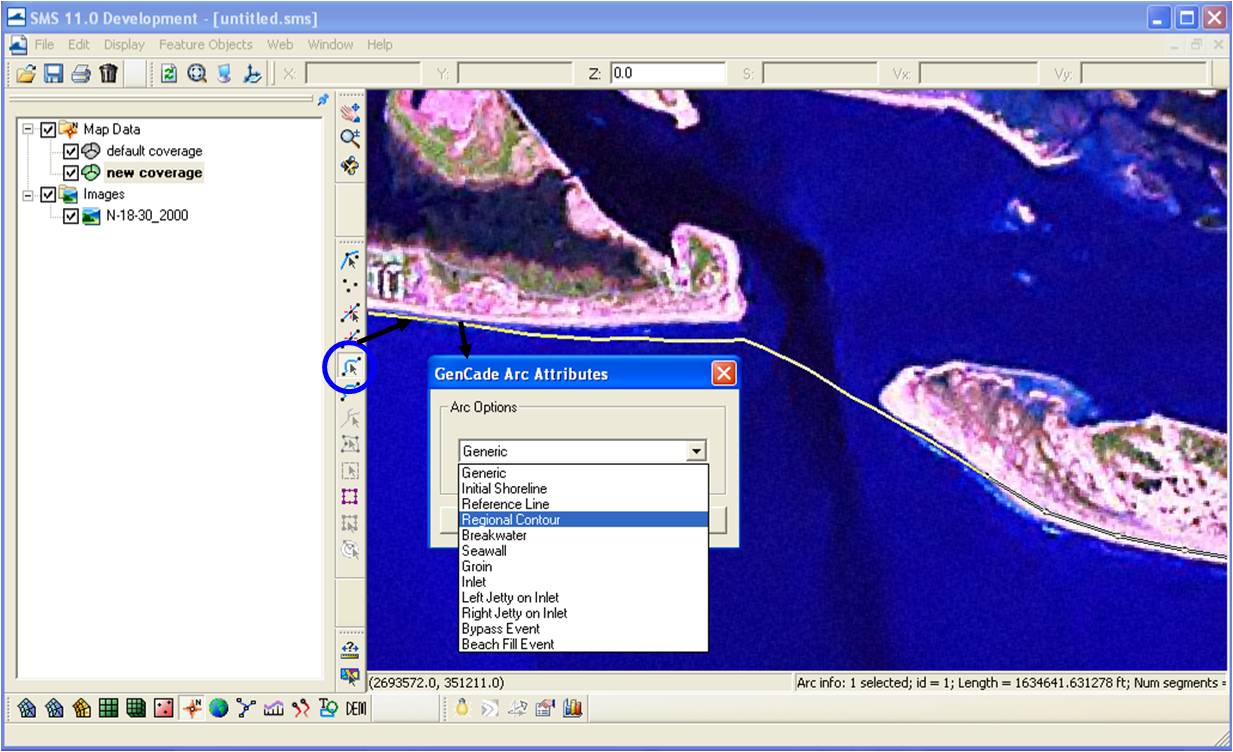This screenshot has width=1233, height=752.
Task: Collapse the Images tree node
Action: pyautogui.click(x=28, y=194)
